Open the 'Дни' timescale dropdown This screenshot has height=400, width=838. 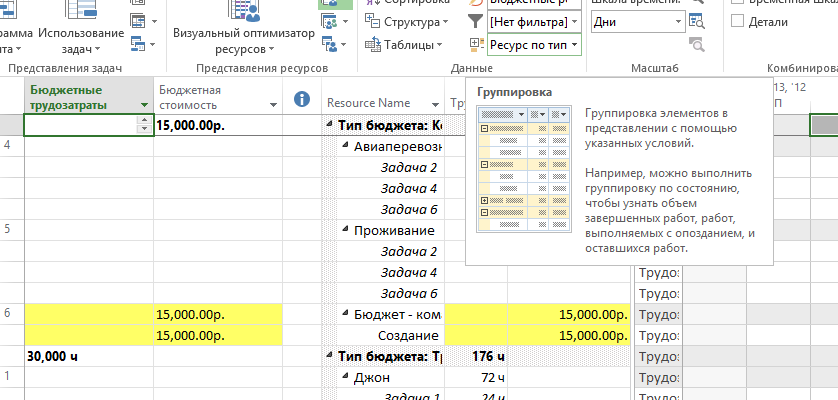(679, 21)
